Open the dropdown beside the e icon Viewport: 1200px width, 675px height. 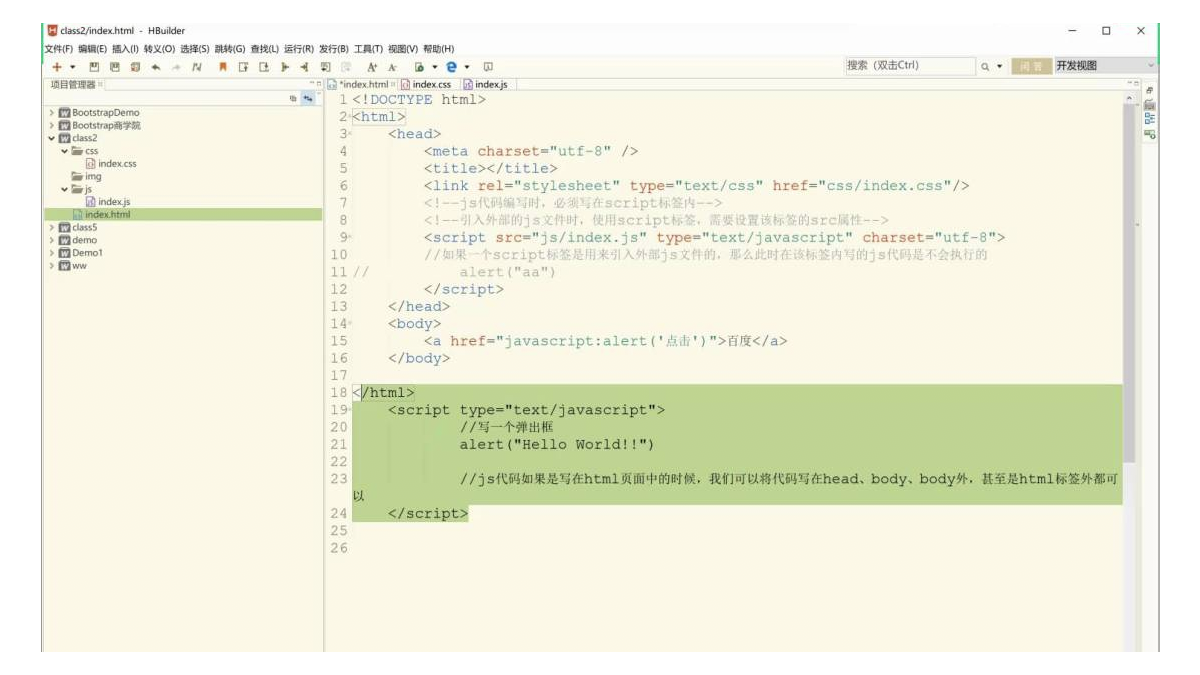467,66
